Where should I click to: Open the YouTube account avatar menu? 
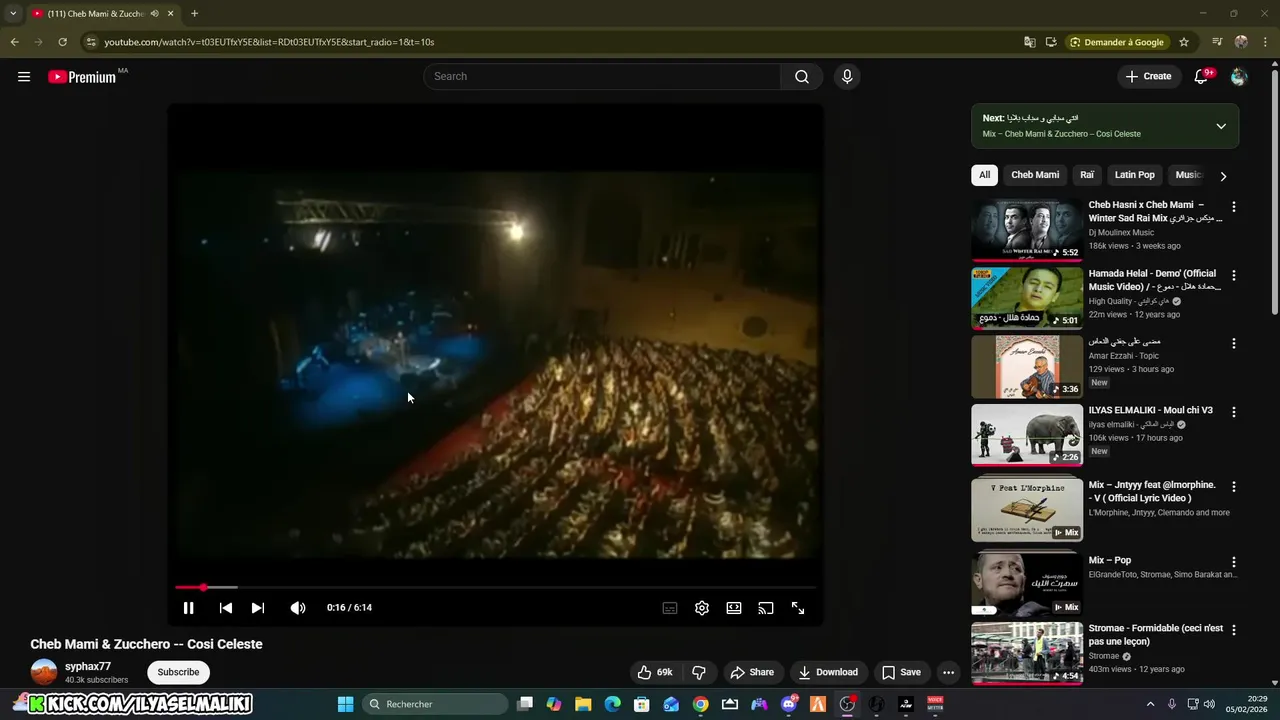click(x=1239, y=77)
